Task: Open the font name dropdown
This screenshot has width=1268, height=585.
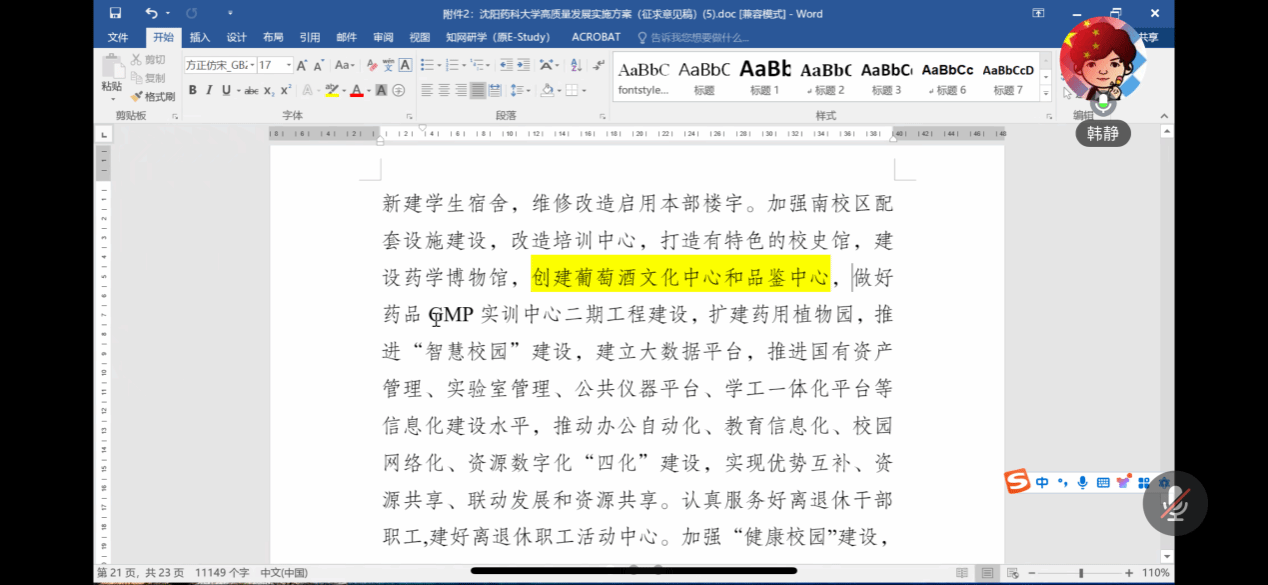Action: pyautogui.click(x=251, y=65)
